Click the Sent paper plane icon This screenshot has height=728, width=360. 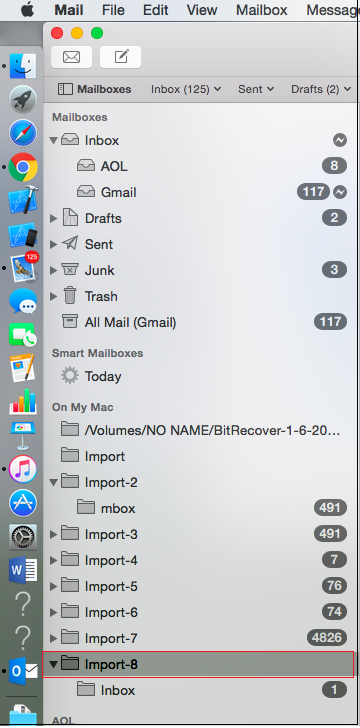[70, 243]
